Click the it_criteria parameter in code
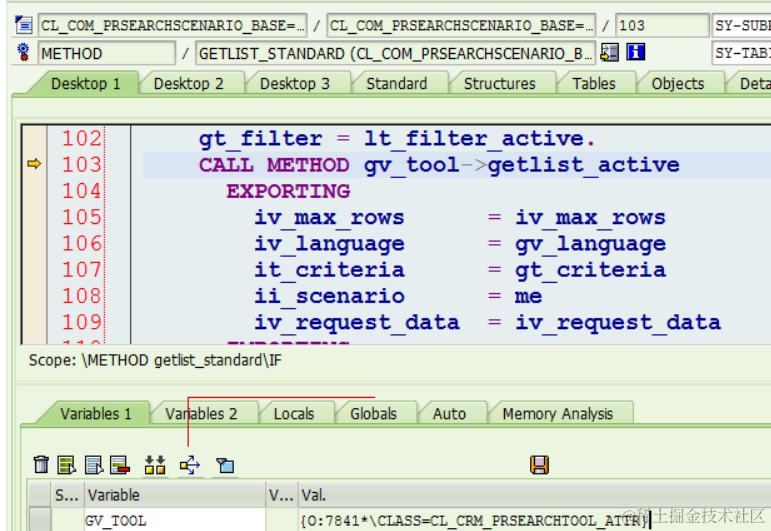This screenshot has height=531, width=771. (x=329, y=270)
